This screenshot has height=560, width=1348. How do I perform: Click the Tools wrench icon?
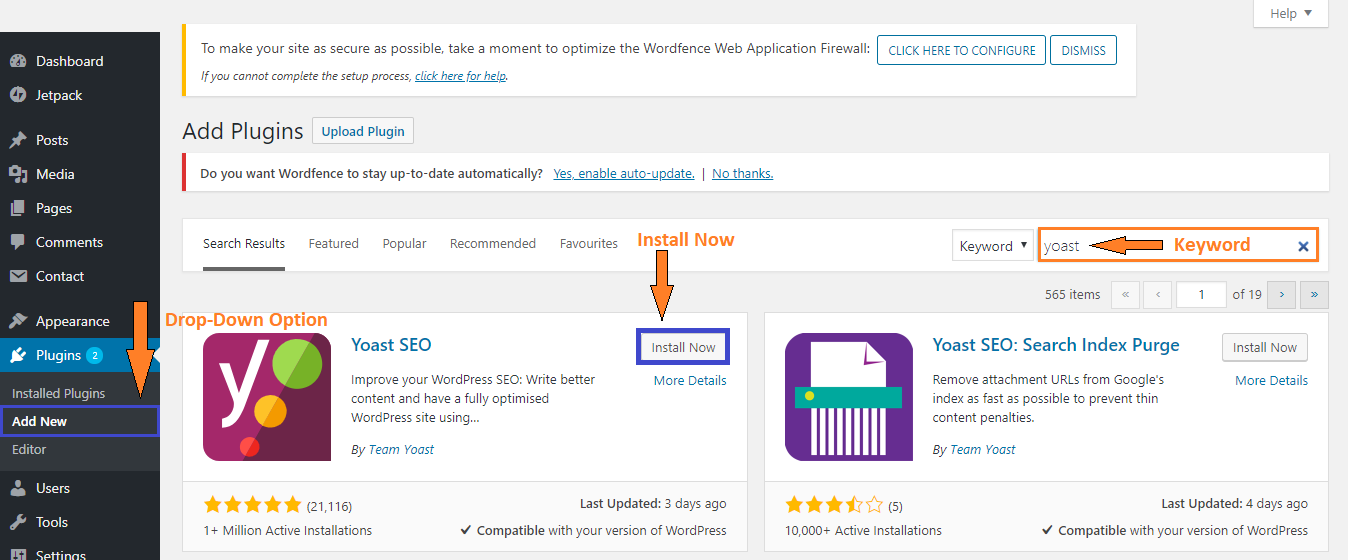pos(17,522)
